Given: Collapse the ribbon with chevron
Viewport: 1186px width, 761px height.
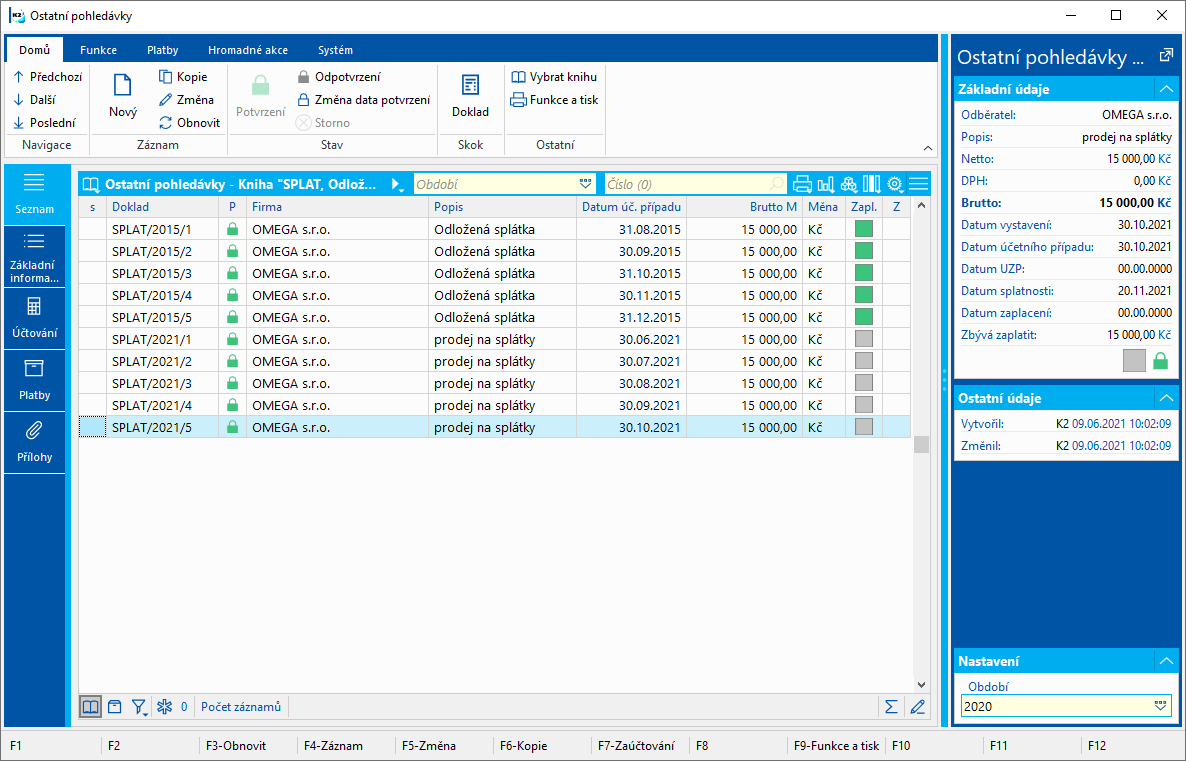Looking at the screenshot, I should (927, 148).
